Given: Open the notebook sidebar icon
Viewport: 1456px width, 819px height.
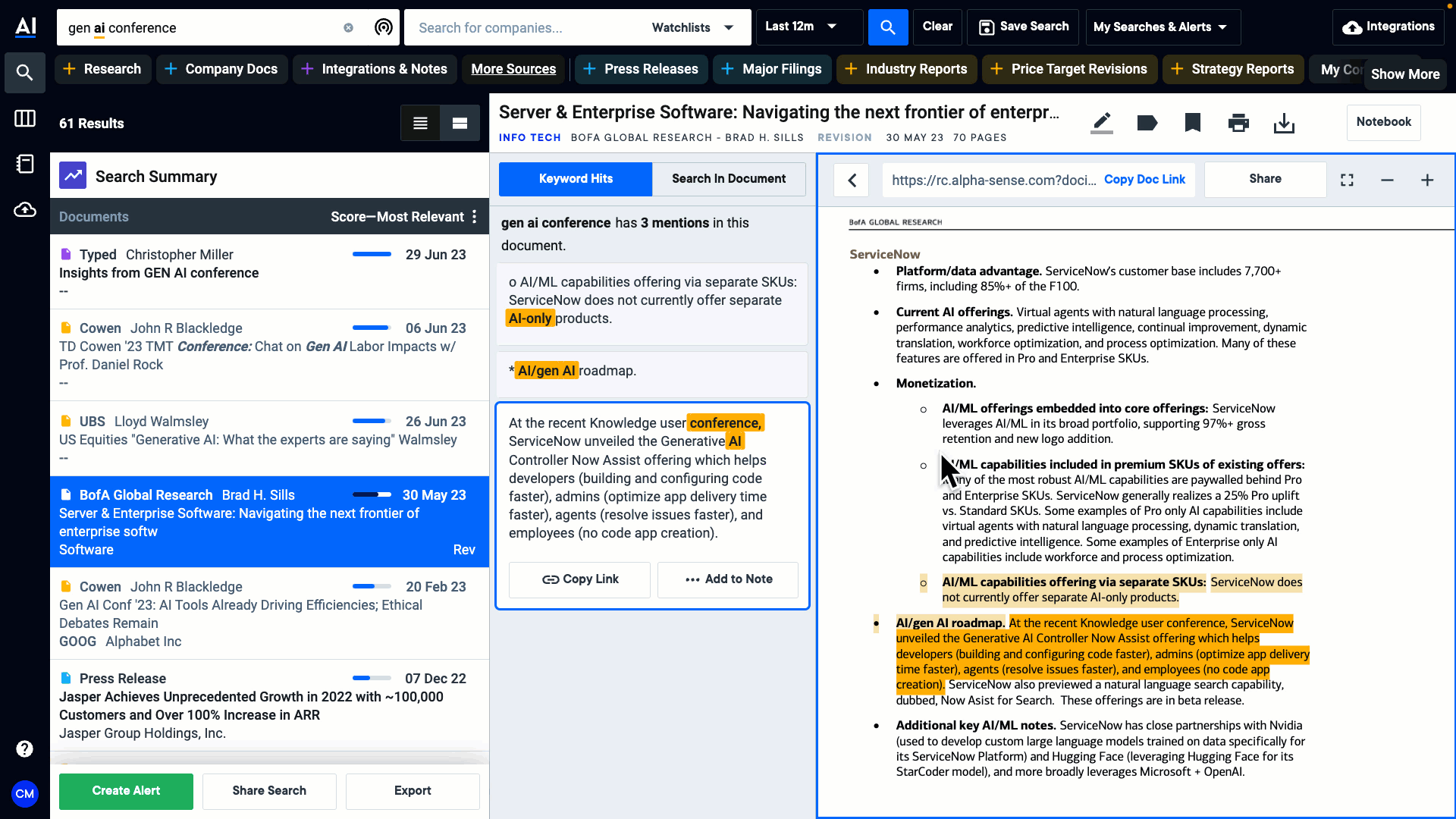Looking at the screenshot, I should tap(25, 164).
